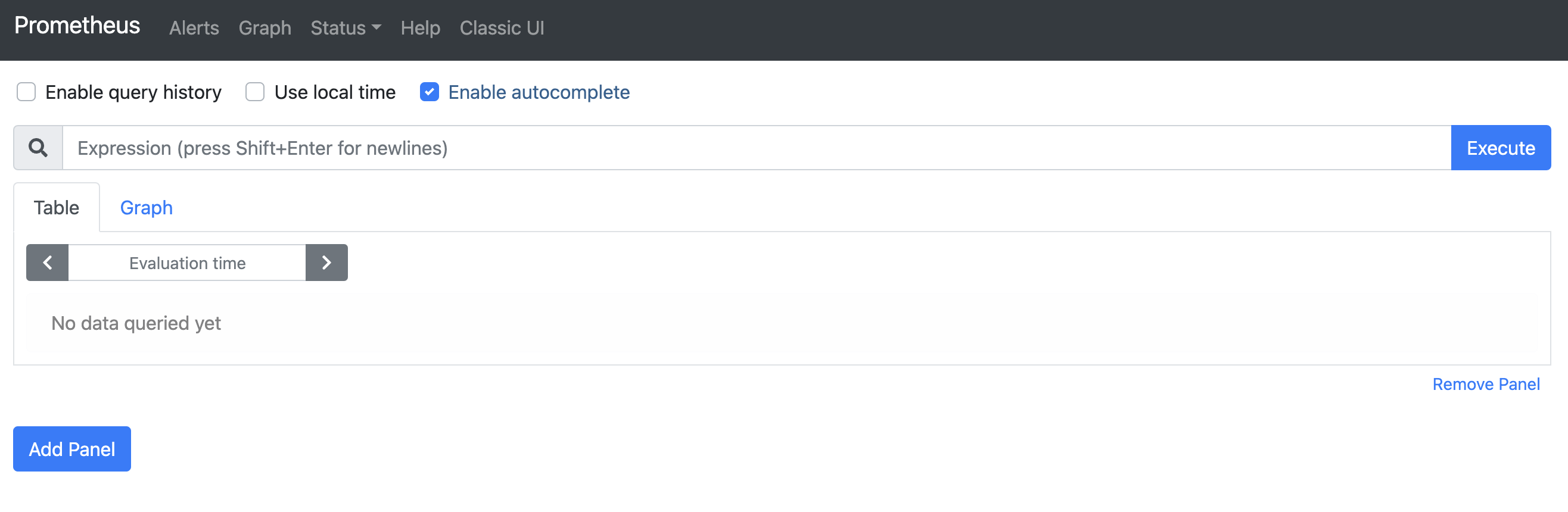Click the Prometheus logo text
This screenshot has height=512, width=1568.
[77, 26]
